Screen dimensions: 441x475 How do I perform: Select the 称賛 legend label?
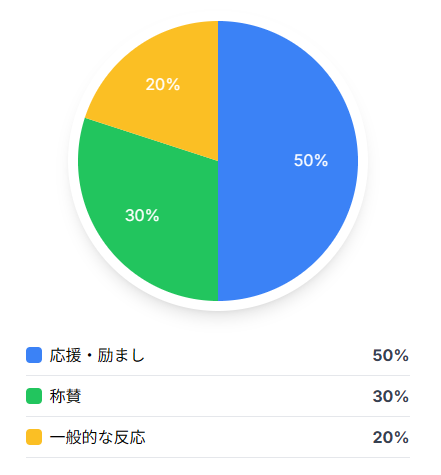click(65, 396)
